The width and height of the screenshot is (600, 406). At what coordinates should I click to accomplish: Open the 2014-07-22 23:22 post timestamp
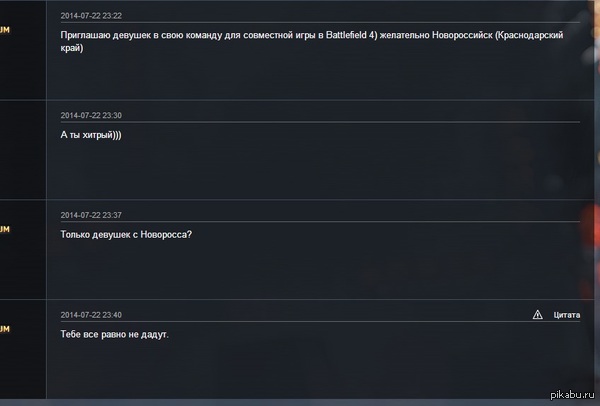click(x=91, y=16)
